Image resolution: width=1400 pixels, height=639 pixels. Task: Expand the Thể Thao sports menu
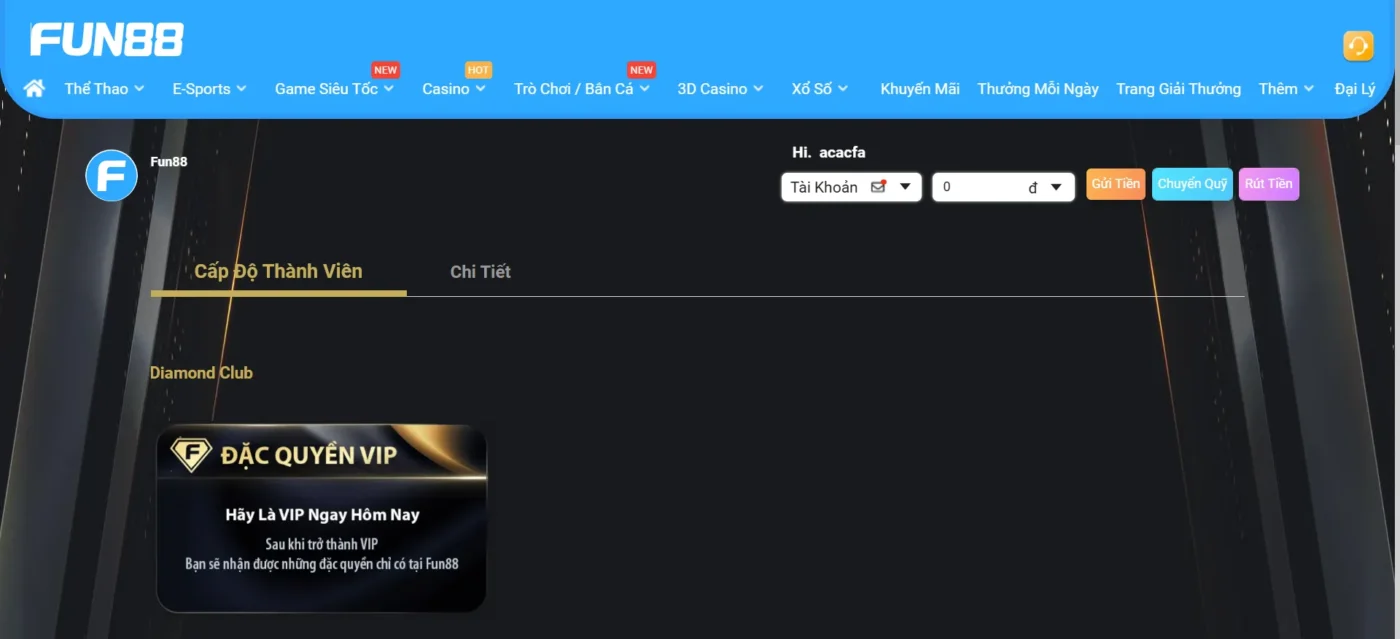coord(104,89)
